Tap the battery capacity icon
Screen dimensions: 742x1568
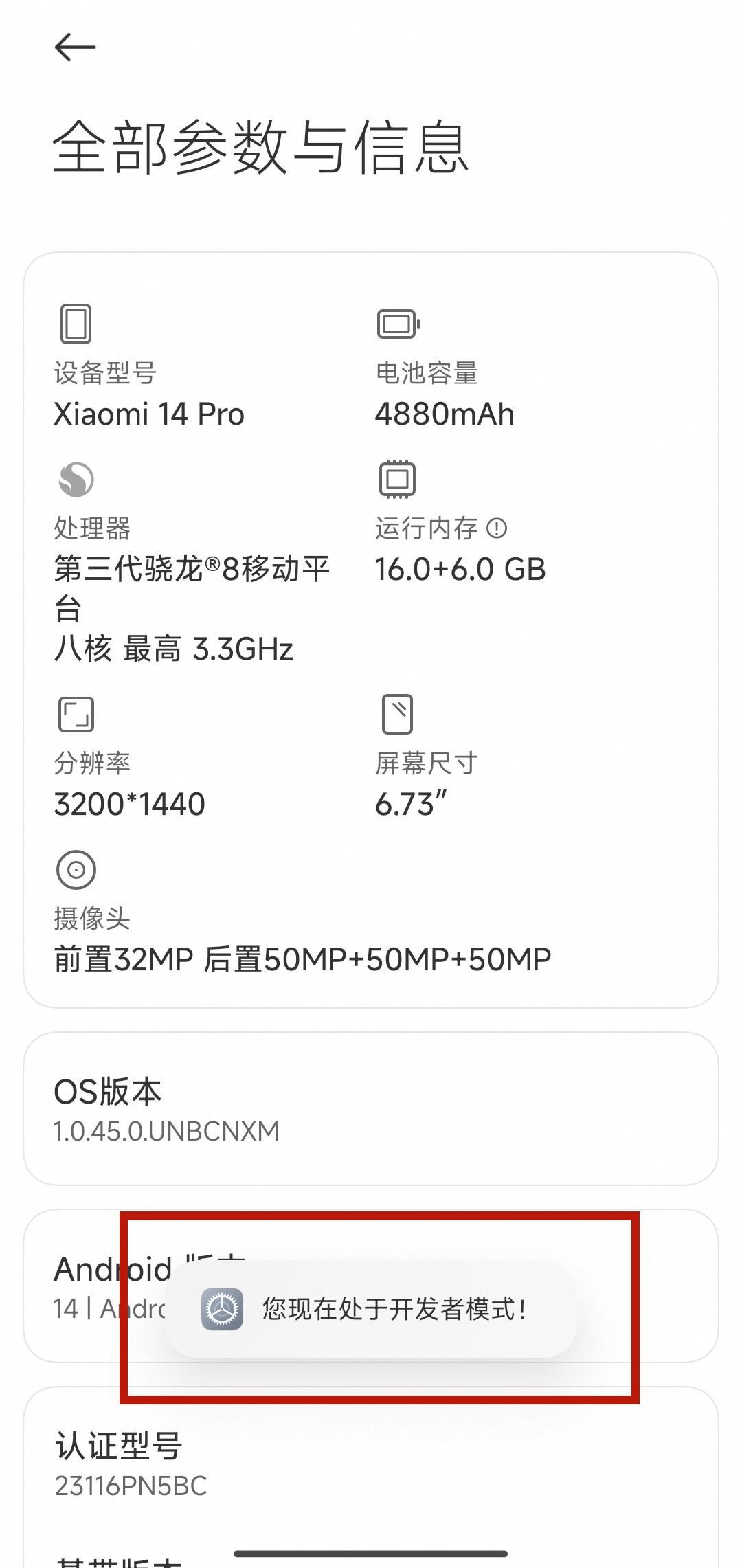click(x=398, y=324)
